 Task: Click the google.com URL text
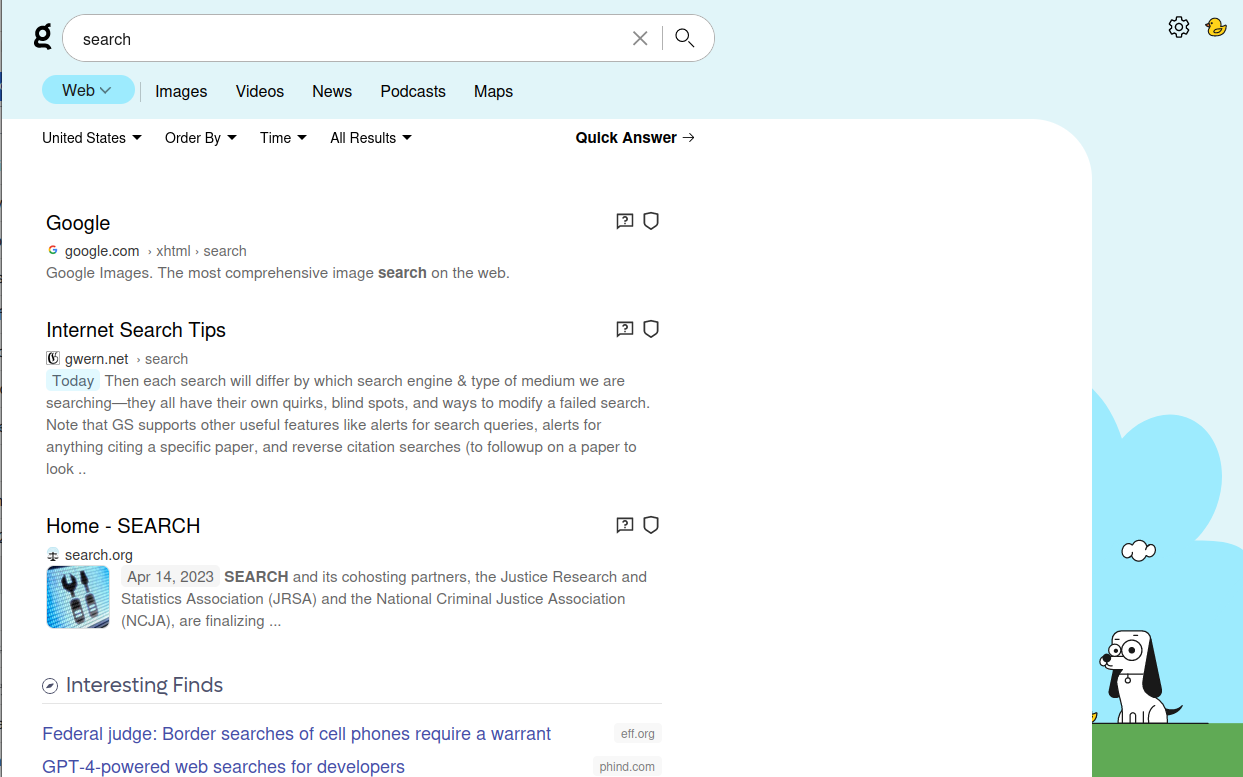pos(102,251)
